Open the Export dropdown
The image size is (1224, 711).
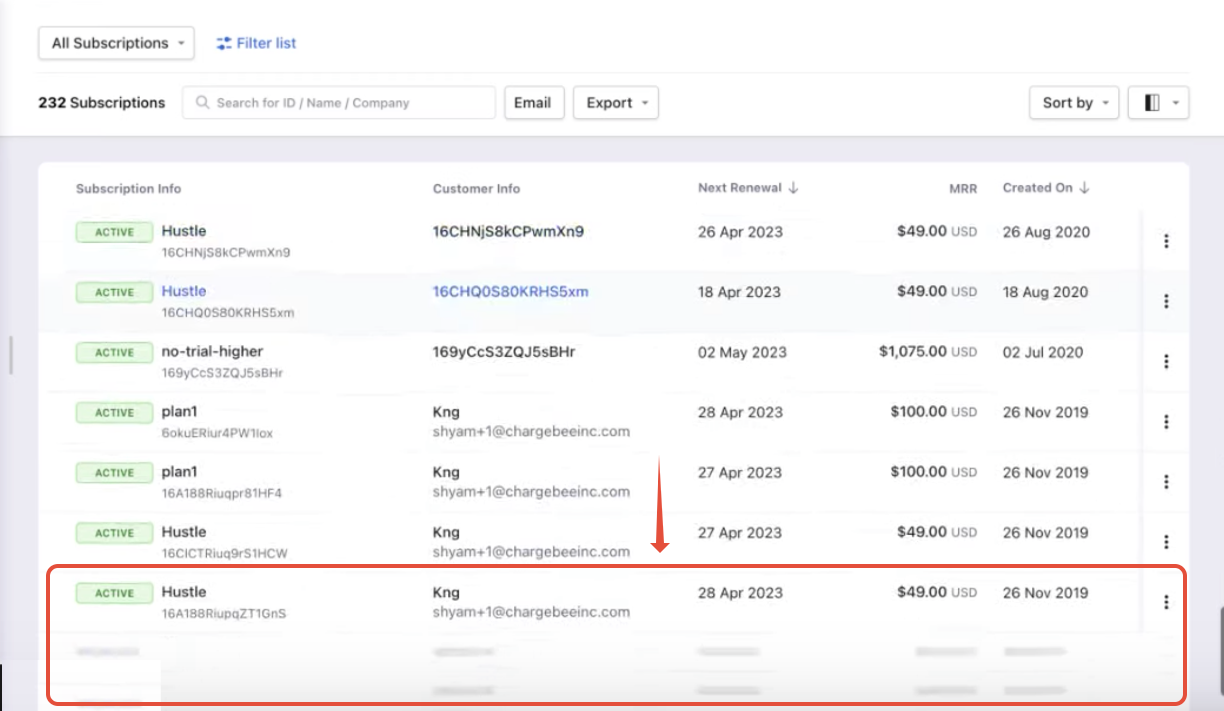615,102
